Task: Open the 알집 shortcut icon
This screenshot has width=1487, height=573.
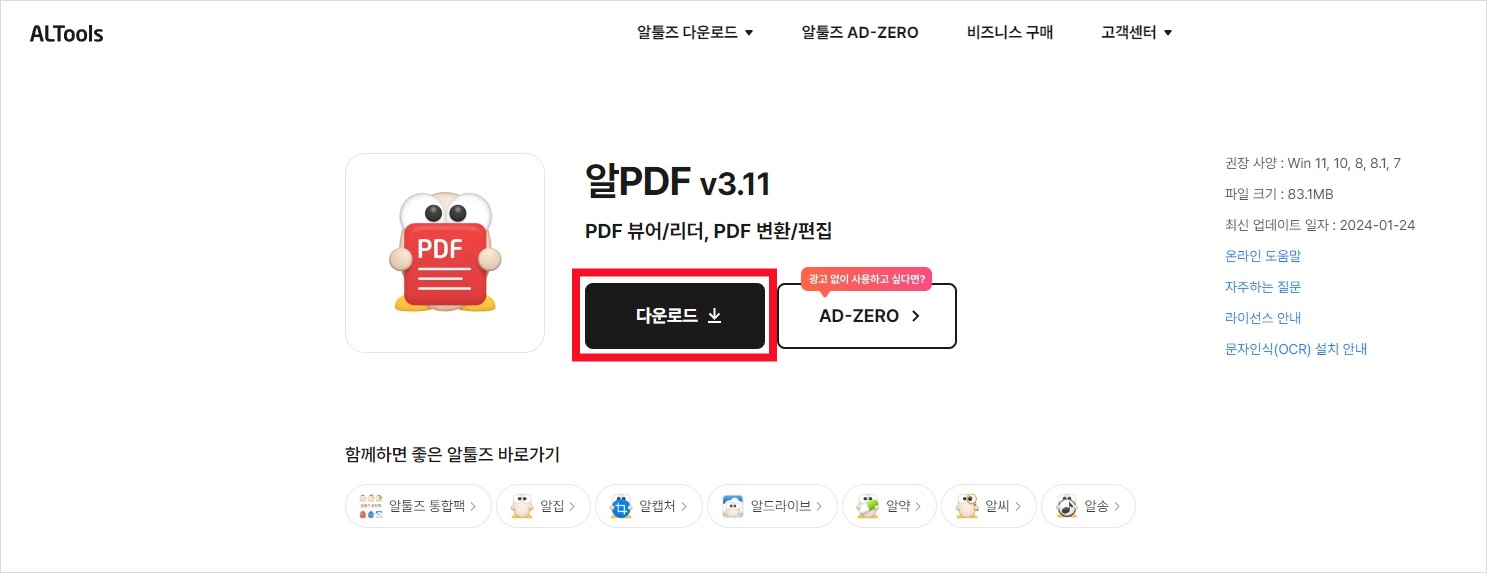Action: tap(521, 506)
